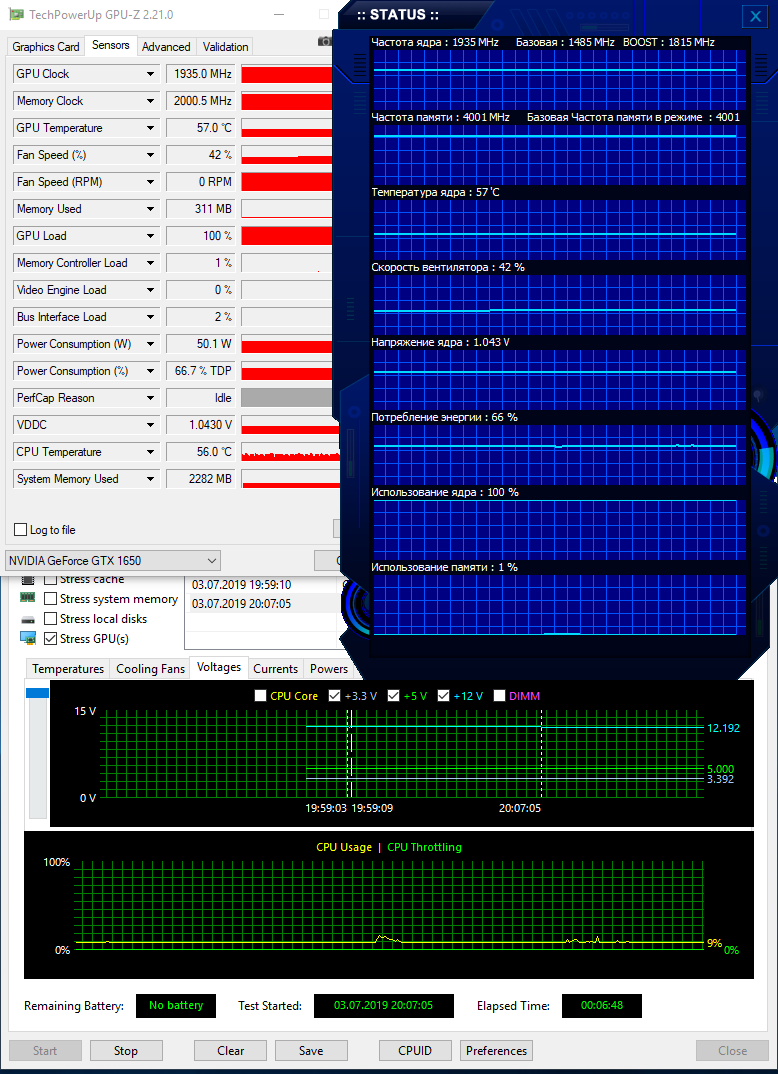This screenshot has width=778, height=1074.
Task: Check the DIMM voltage checkbox
Action: pyautogui.click(x=499, y=696)
